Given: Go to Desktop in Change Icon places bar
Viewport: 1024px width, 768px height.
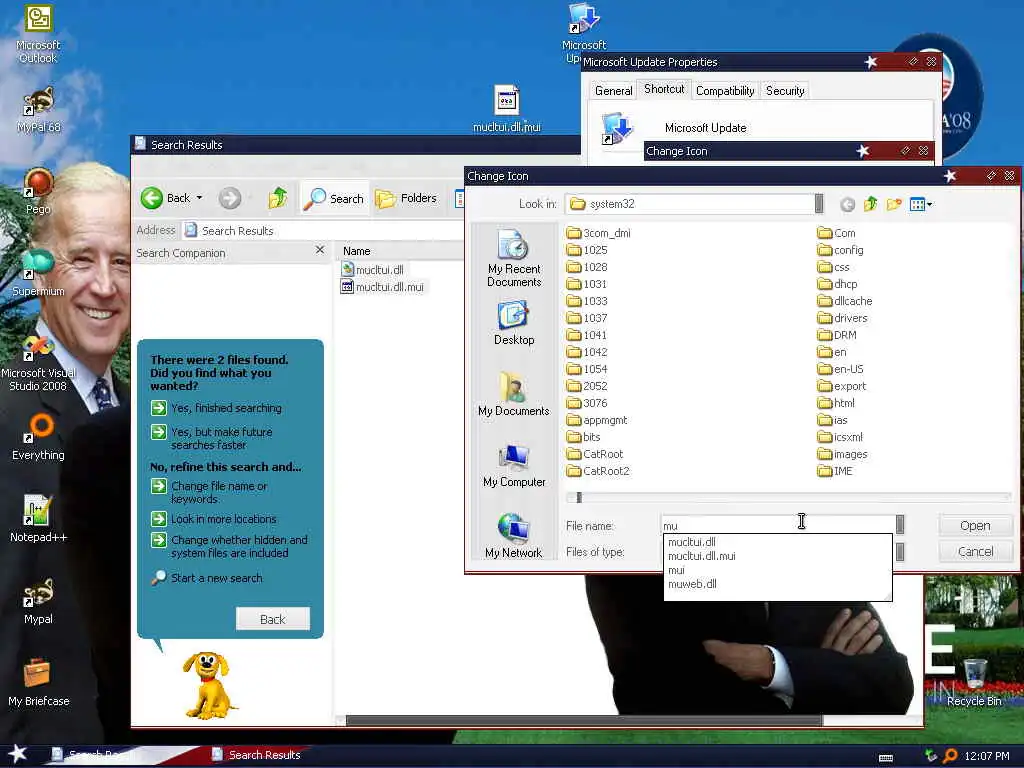Looking at the screenshot, I should [x=514, y=323].
